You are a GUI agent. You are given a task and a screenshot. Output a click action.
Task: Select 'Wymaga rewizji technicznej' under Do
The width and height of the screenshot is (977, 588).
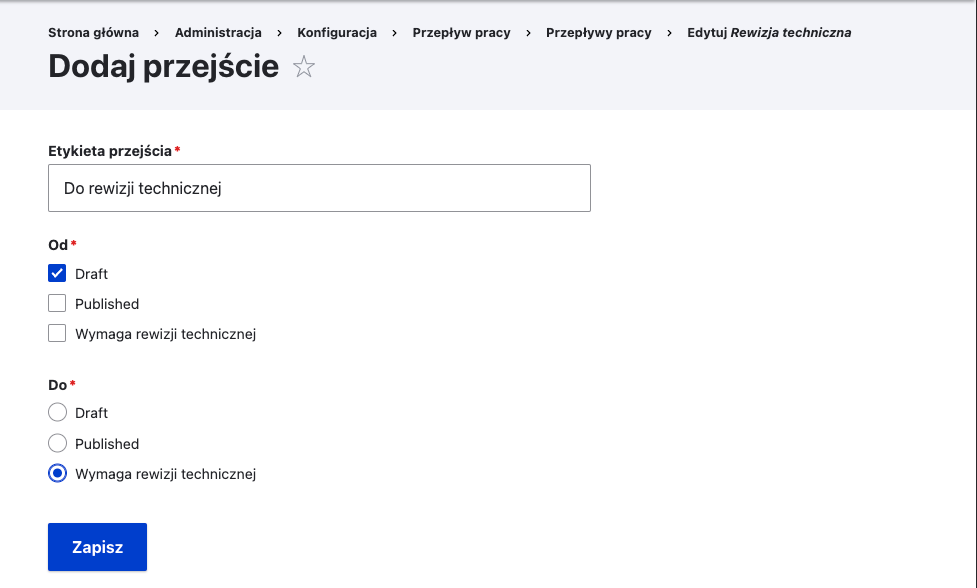coord(57,473)
